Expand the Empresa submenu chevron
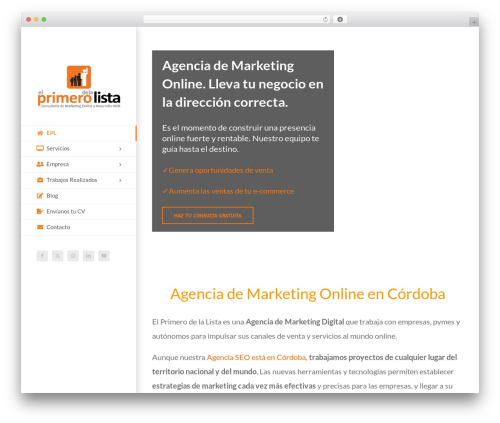This screenshot has width=500, height=423. coord(120,164)
